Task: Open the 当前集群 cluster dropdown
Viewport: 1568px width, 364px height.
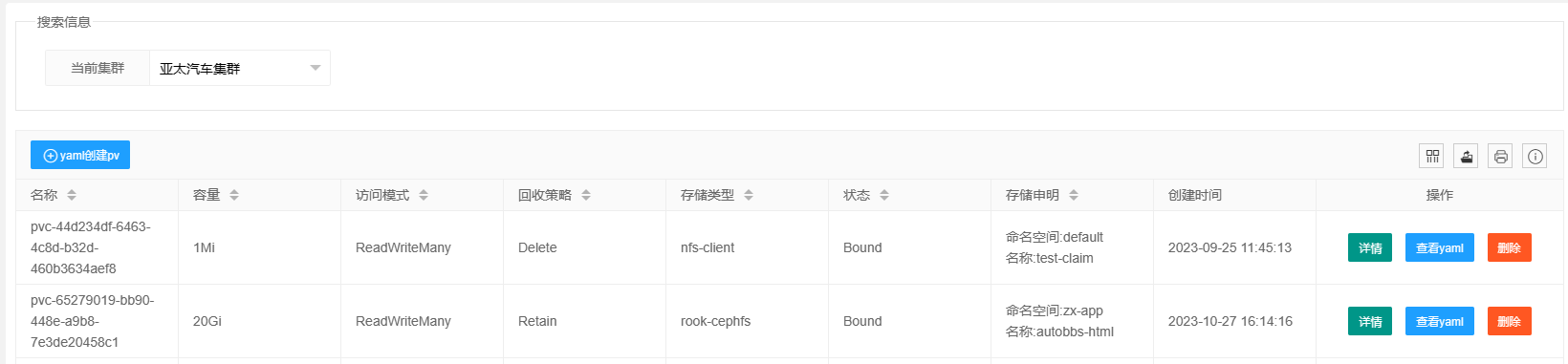Action: click(x=240, y=68)
